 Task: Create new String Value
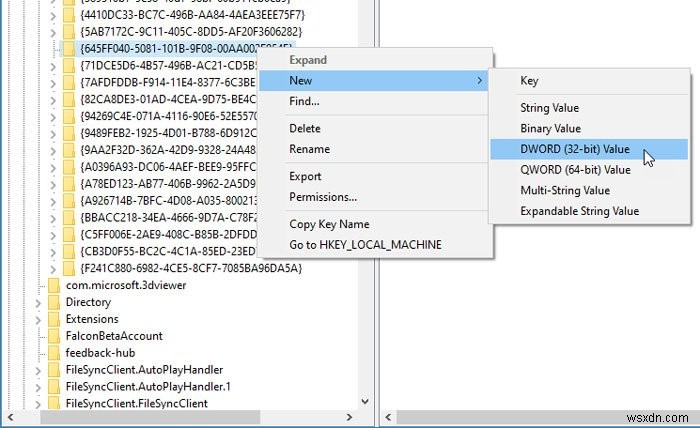click(589, 108)
